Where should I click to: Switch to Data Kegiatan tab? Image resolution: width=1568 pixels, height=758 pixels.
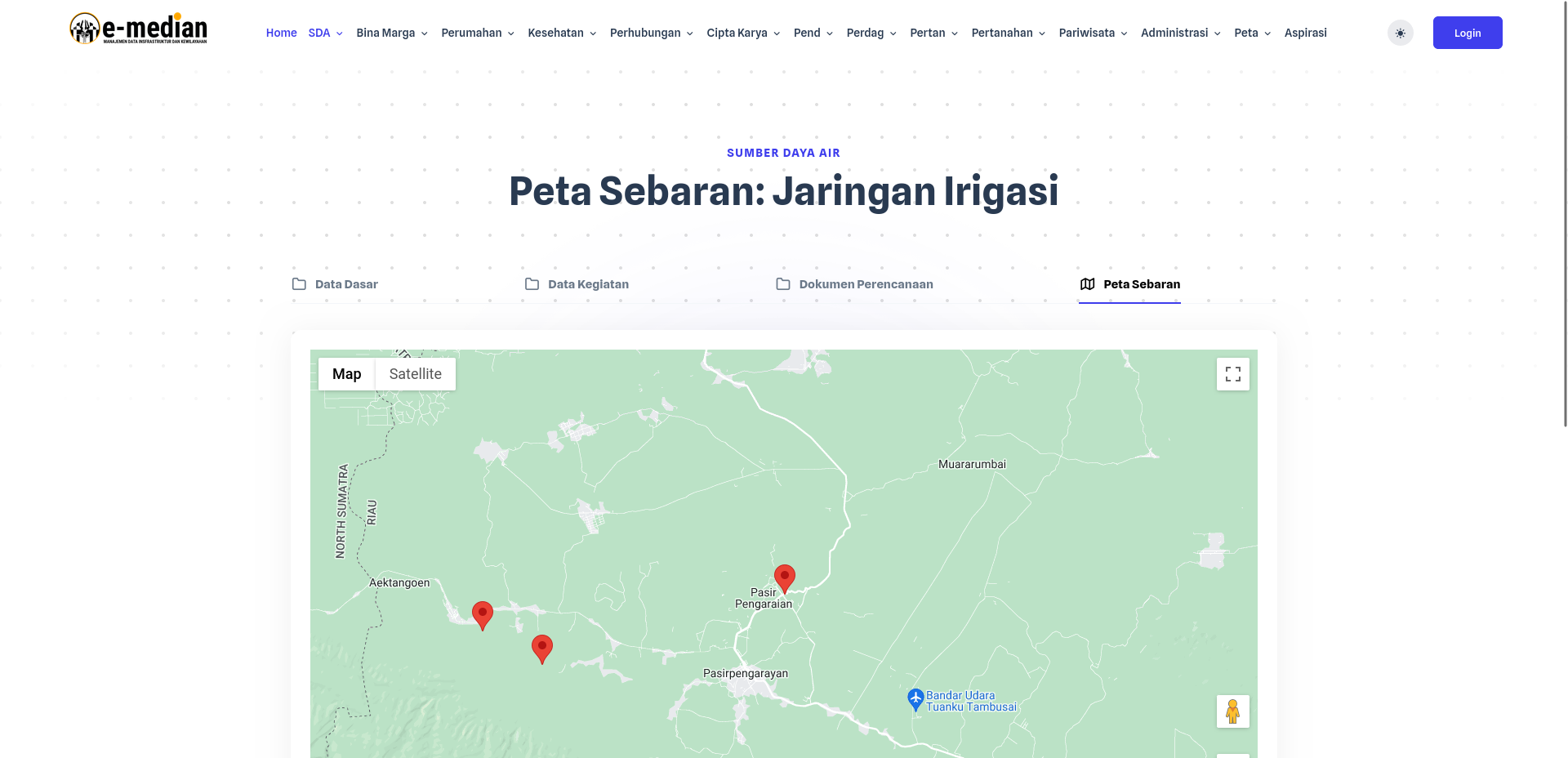[x=577, y=284]
